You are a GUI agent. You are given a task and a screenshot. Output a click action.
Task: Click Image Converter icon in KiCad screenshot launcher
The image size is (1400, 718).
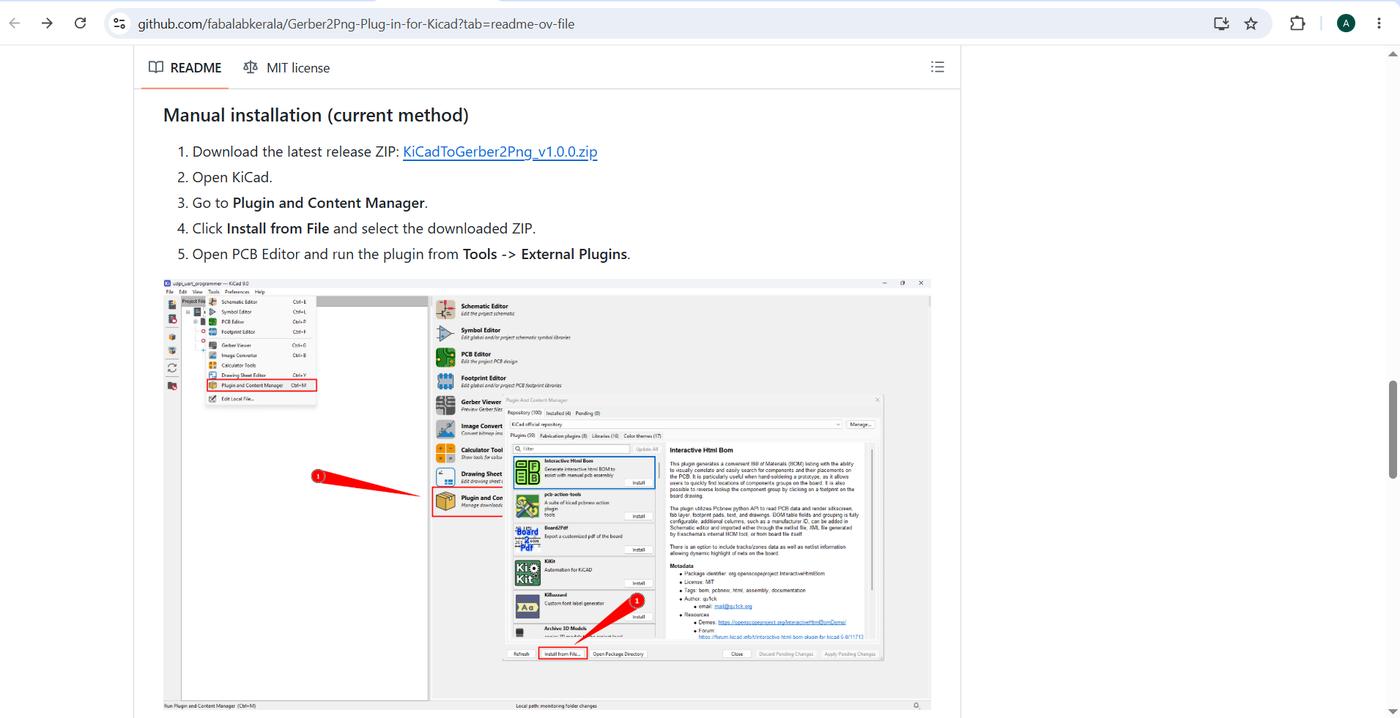(446, 429)
